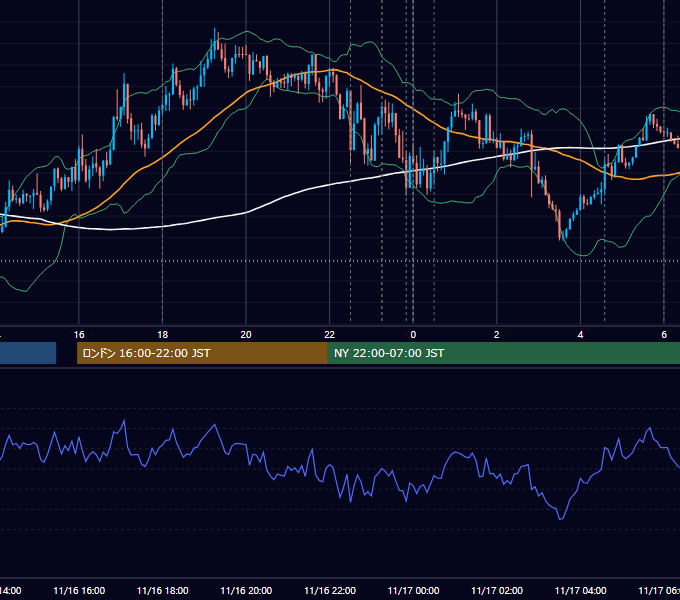Viewport: 680px width, 600px height.
Task: Click the 11/16 20:00 date label
Action: [246, 590]
